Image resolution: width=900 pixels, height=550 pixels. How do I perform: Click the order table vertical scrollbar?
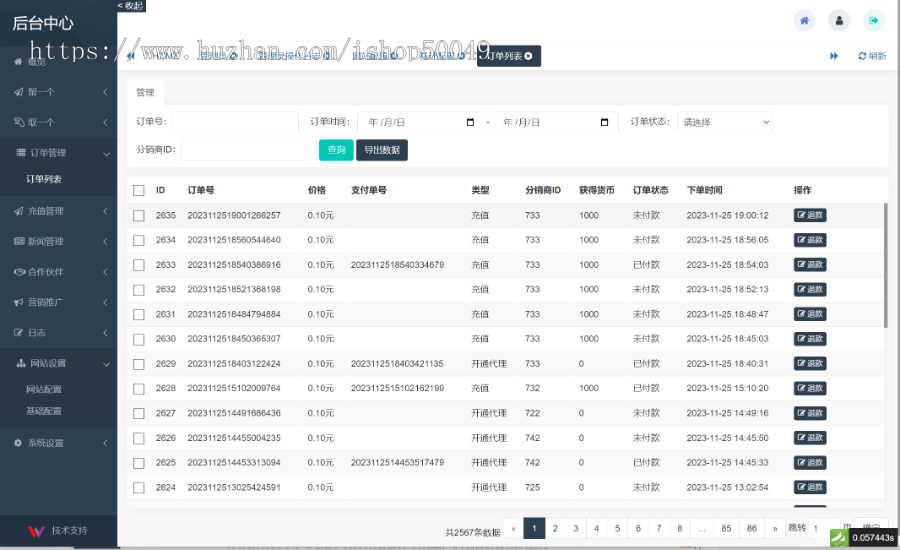tap(886, 265)
